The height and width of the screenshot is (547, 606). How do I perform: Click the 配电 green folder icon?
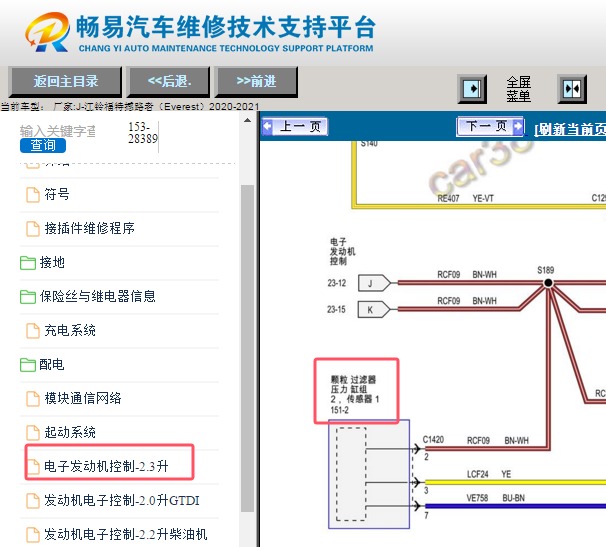28,365
